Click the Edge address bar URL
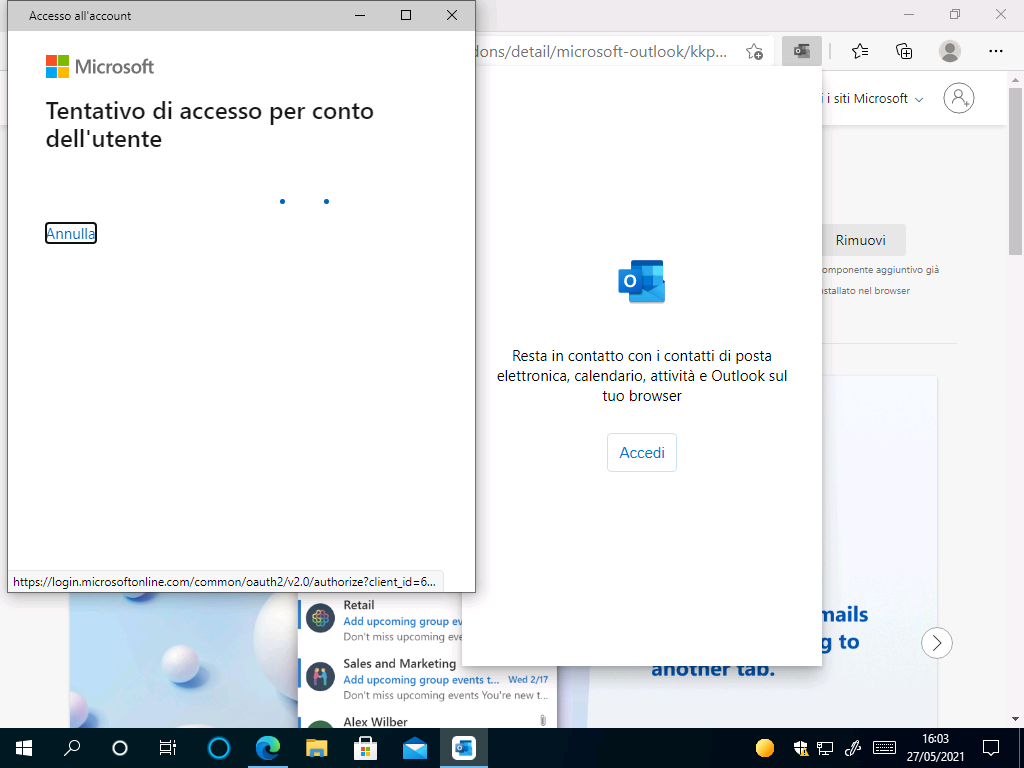 (601, 52)
